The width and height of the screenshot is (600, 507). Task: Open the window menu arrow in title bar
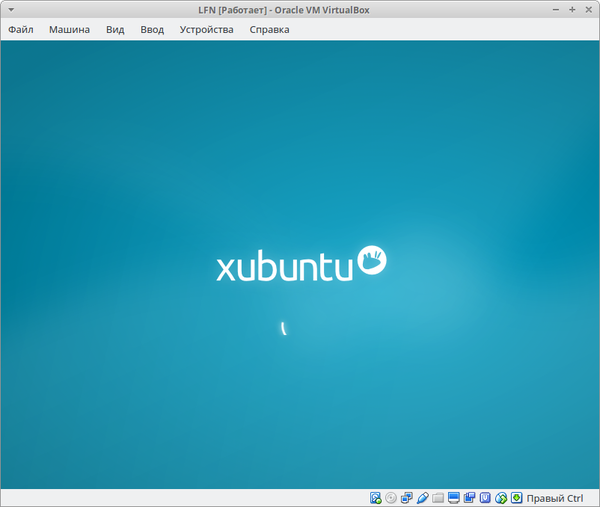[10, 9]
